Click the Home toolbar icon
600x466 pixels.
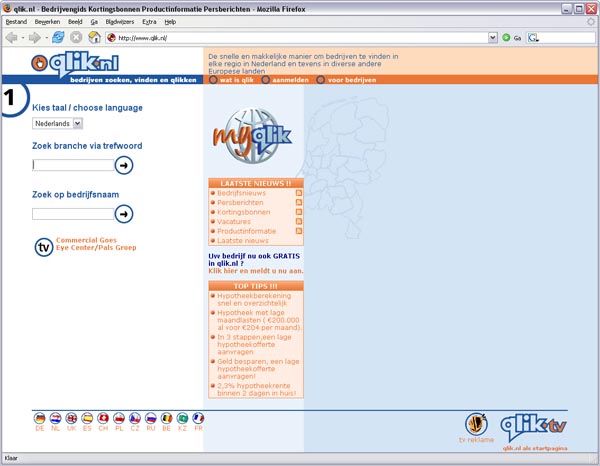point(95,37)
